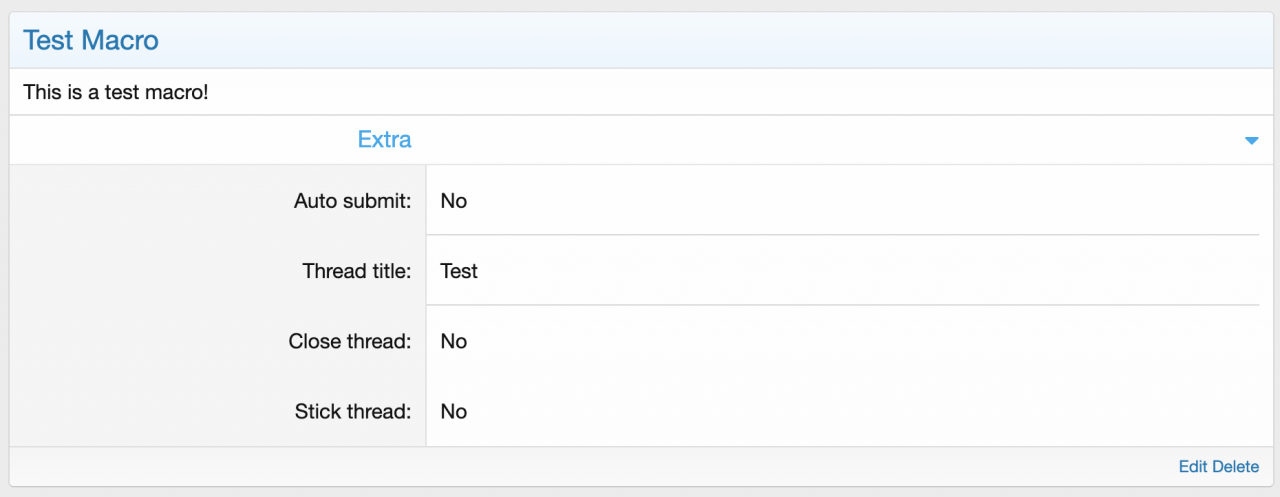Image resolution: width=1280 pixels, height=497 pixels.
Task: Click the Thread title "Test" value
Action: click(459, 271)
